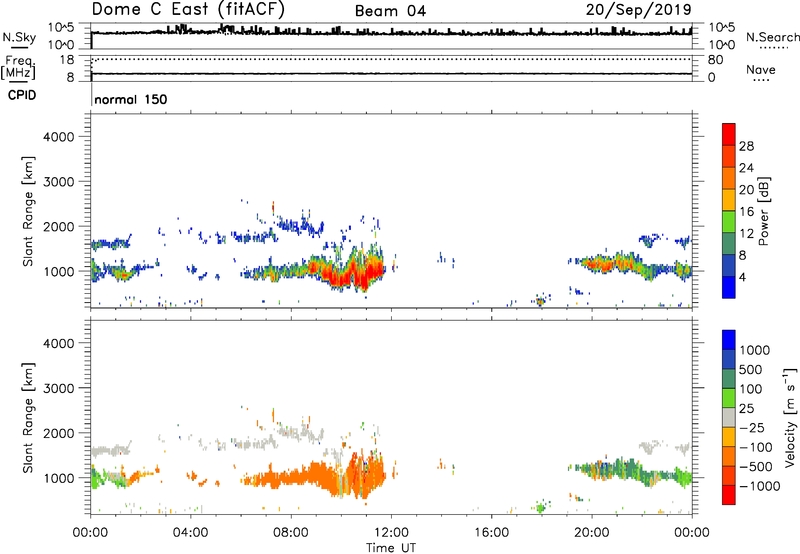This screenshot has width=800, height=554.
Task: Select the 'normal 150' CPID text
Action: point(131,99)
